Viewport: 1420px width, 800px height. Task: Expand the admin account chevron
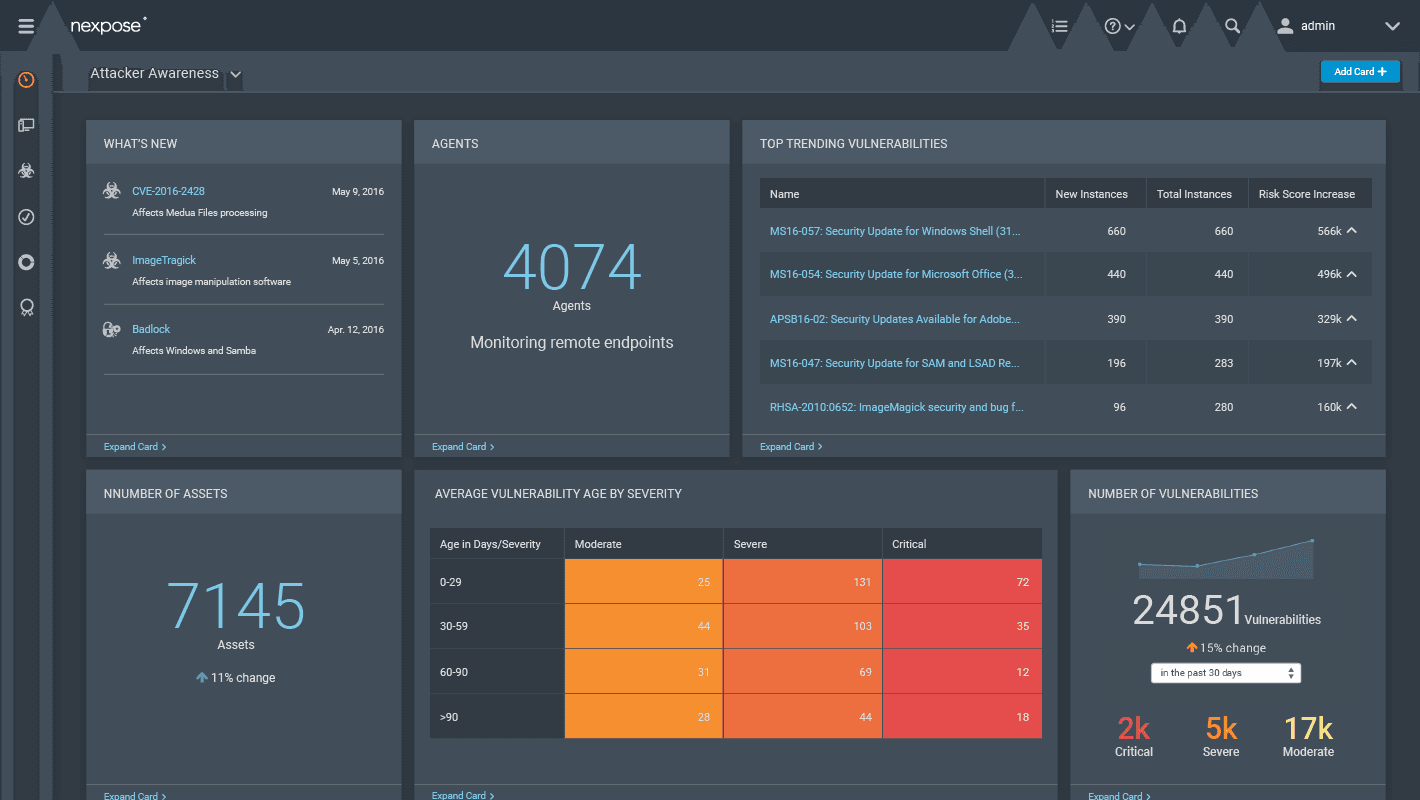pyautogui.click(x=1392, y=26)
